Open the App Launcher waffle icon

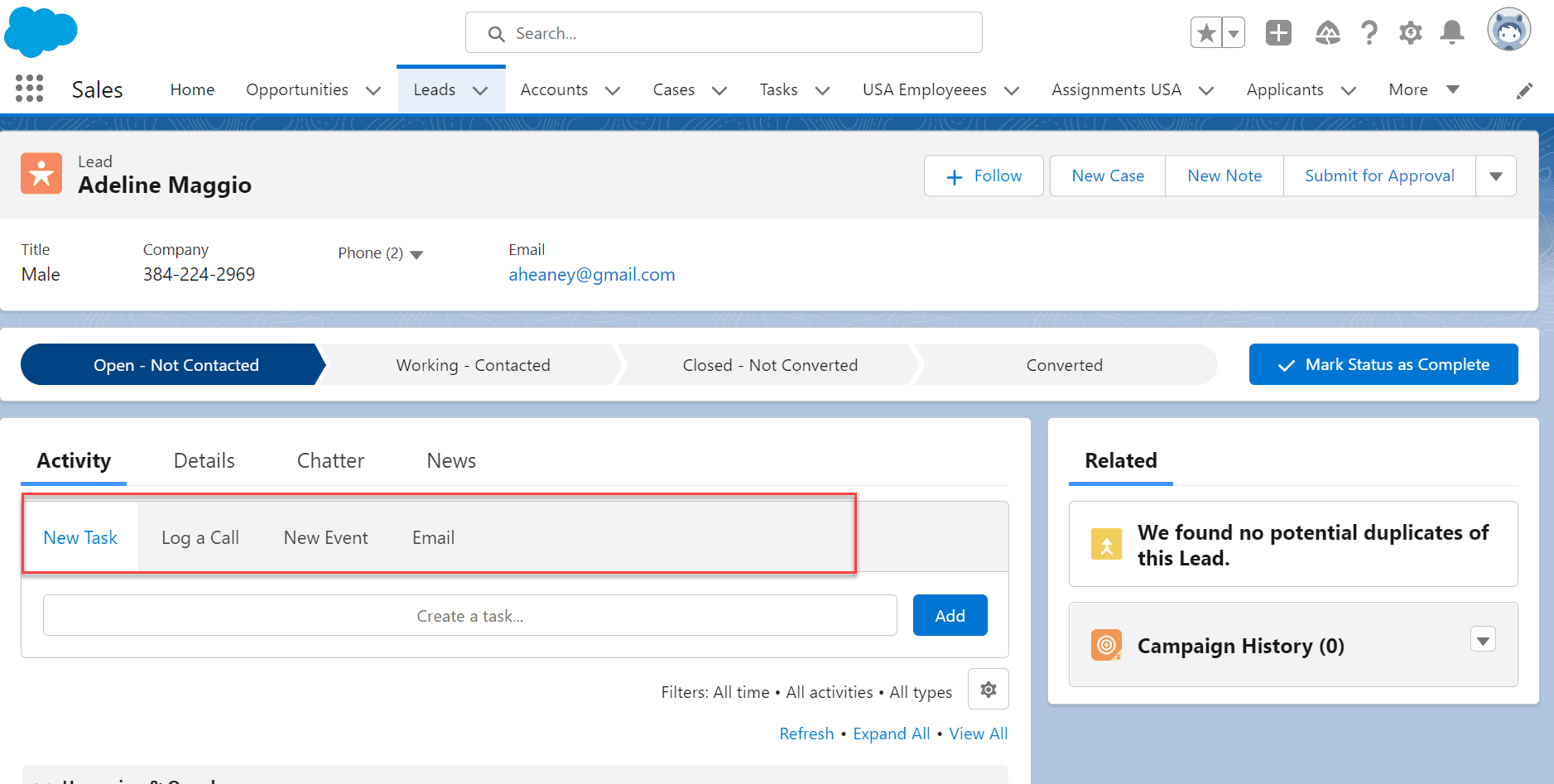click(x=29, y=89)
